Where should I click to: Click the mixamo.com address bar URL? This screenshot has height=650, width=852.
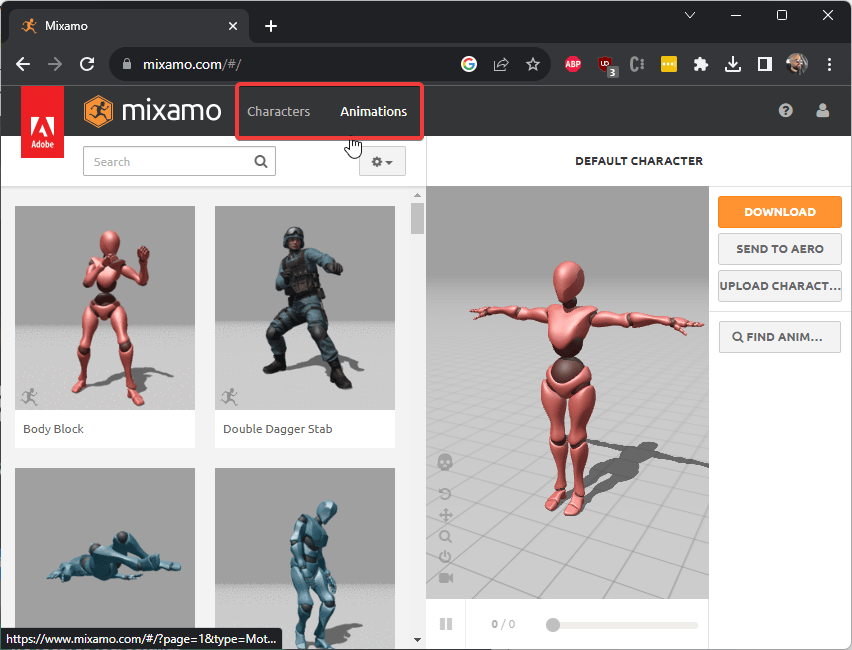[192, 64]
